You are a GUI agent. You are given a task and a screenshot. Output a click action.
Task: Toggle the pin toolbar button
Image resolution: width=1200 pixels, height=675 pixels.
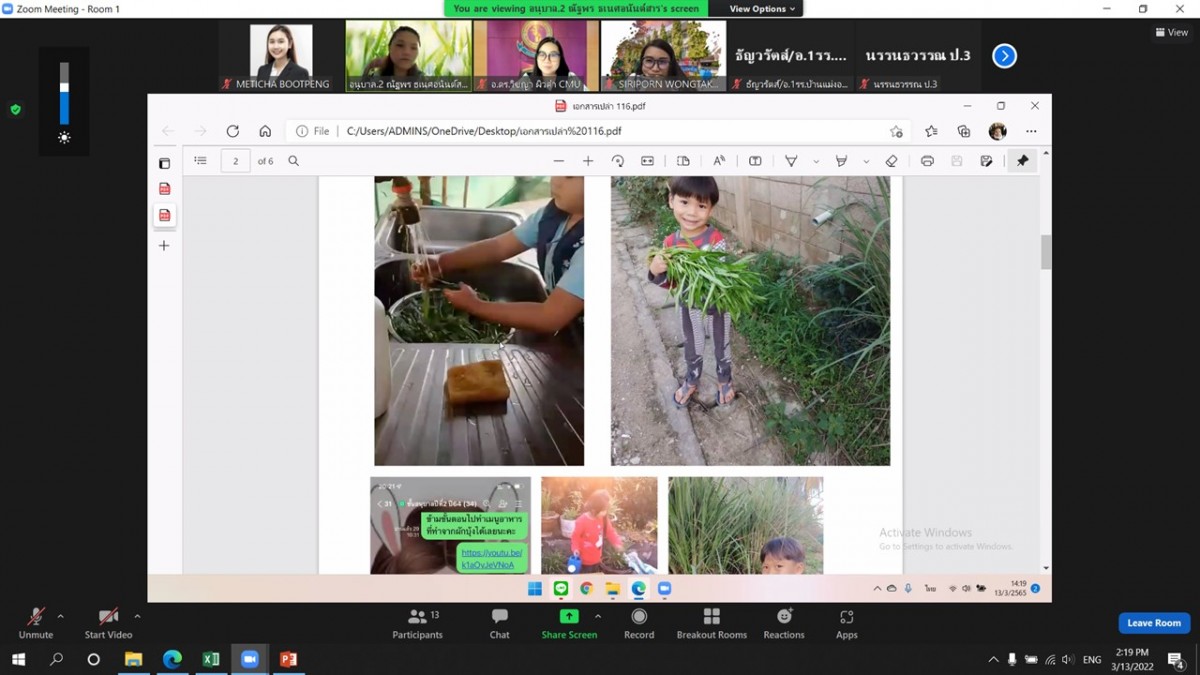[x=1022, y=161]
